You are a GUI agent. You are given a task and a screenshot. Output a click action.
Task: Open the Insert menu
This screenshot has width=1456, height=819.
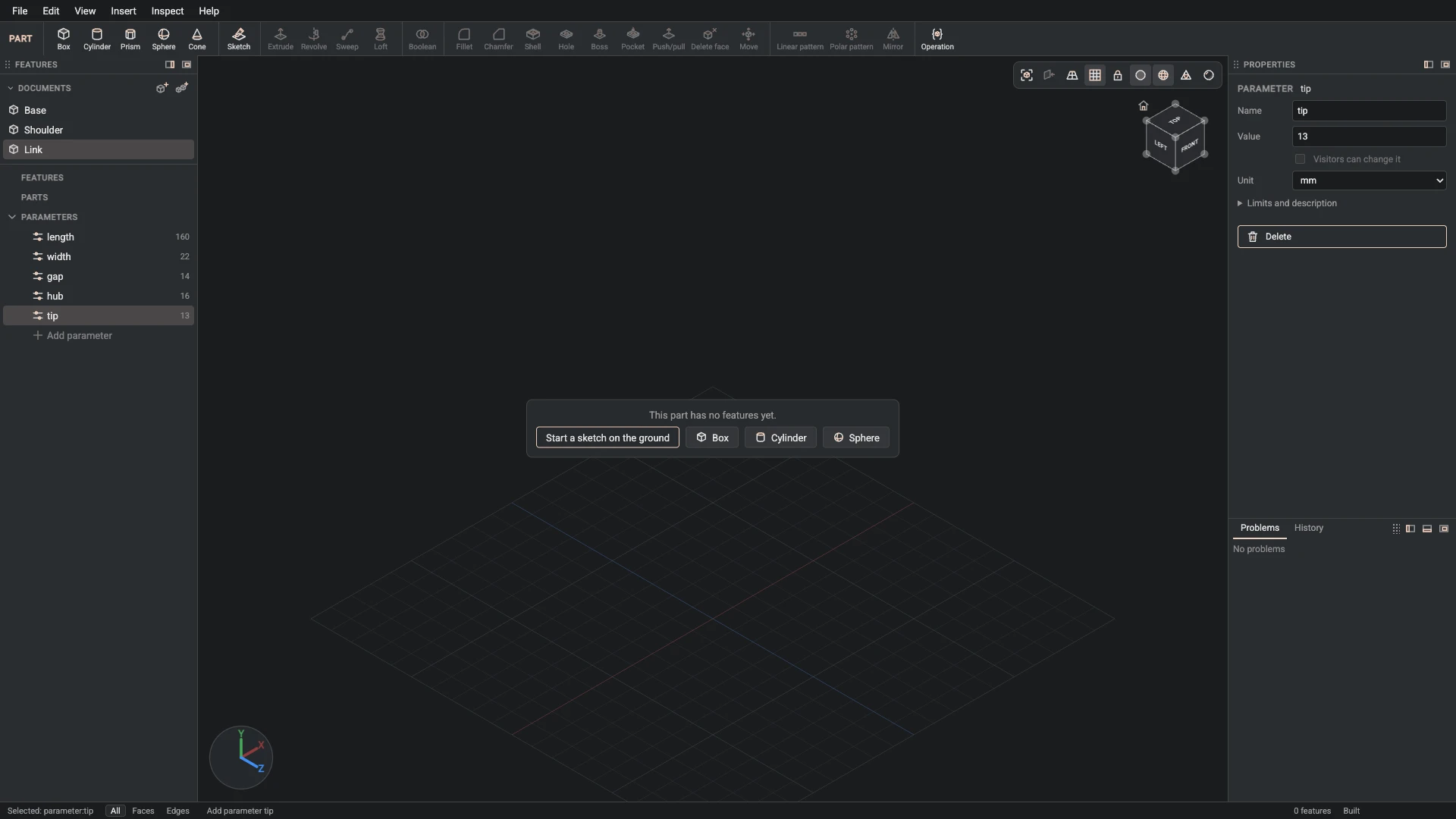tap(124, 11)
